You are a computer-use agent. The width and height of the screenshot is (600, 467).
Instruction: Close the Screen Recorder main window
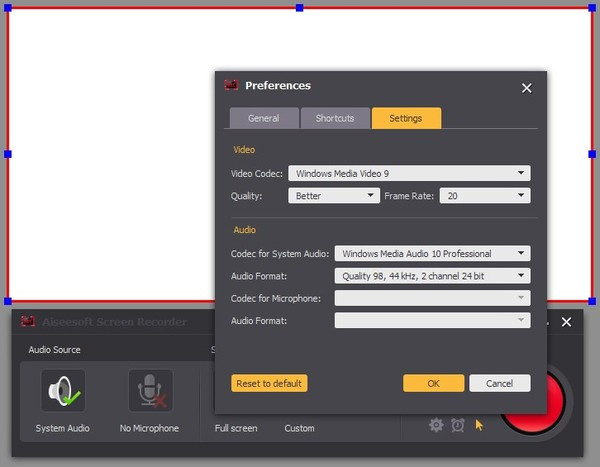pos(566,322)
